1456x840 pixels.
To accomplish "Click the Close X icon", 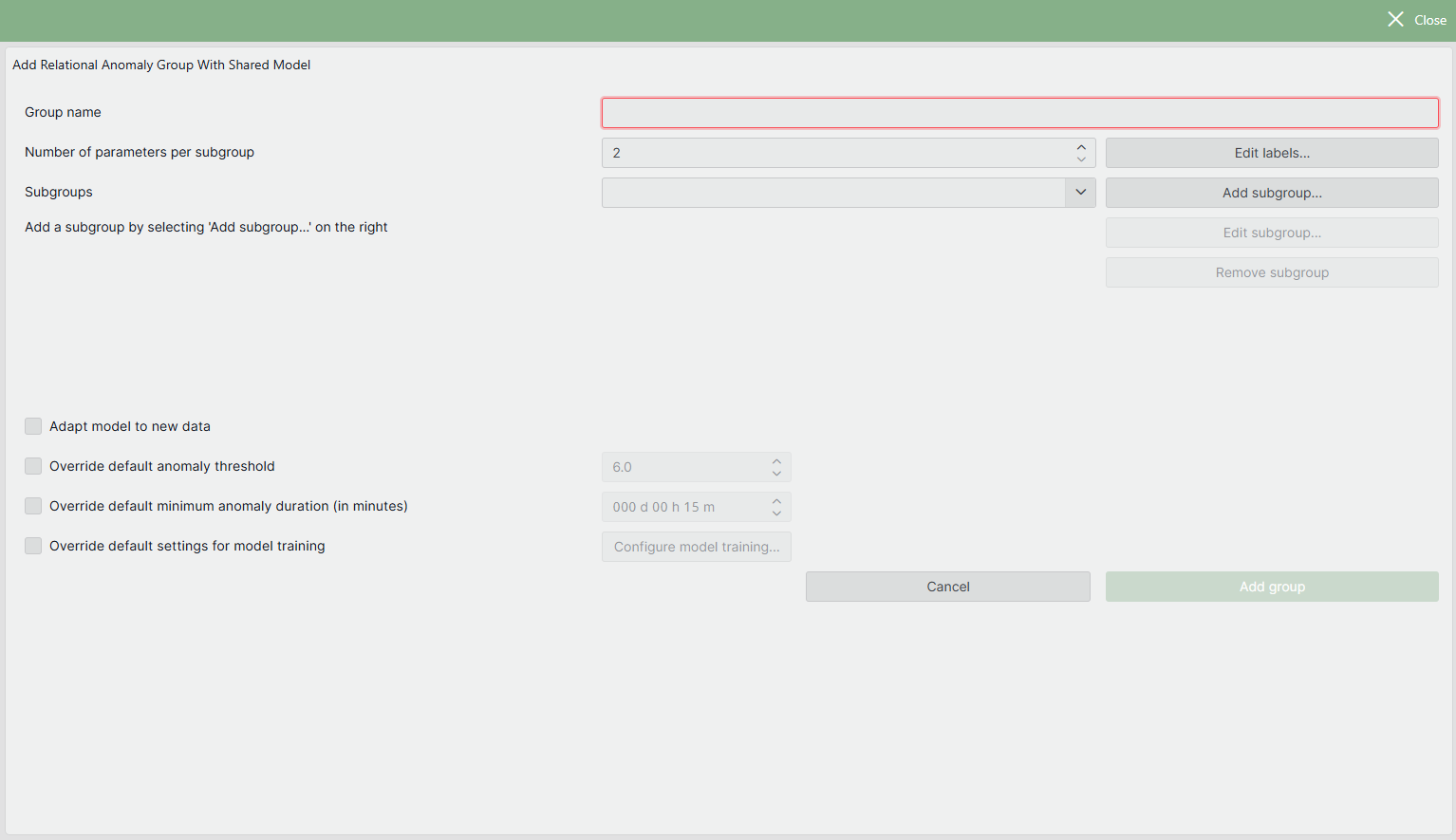I will point(1395,19).
